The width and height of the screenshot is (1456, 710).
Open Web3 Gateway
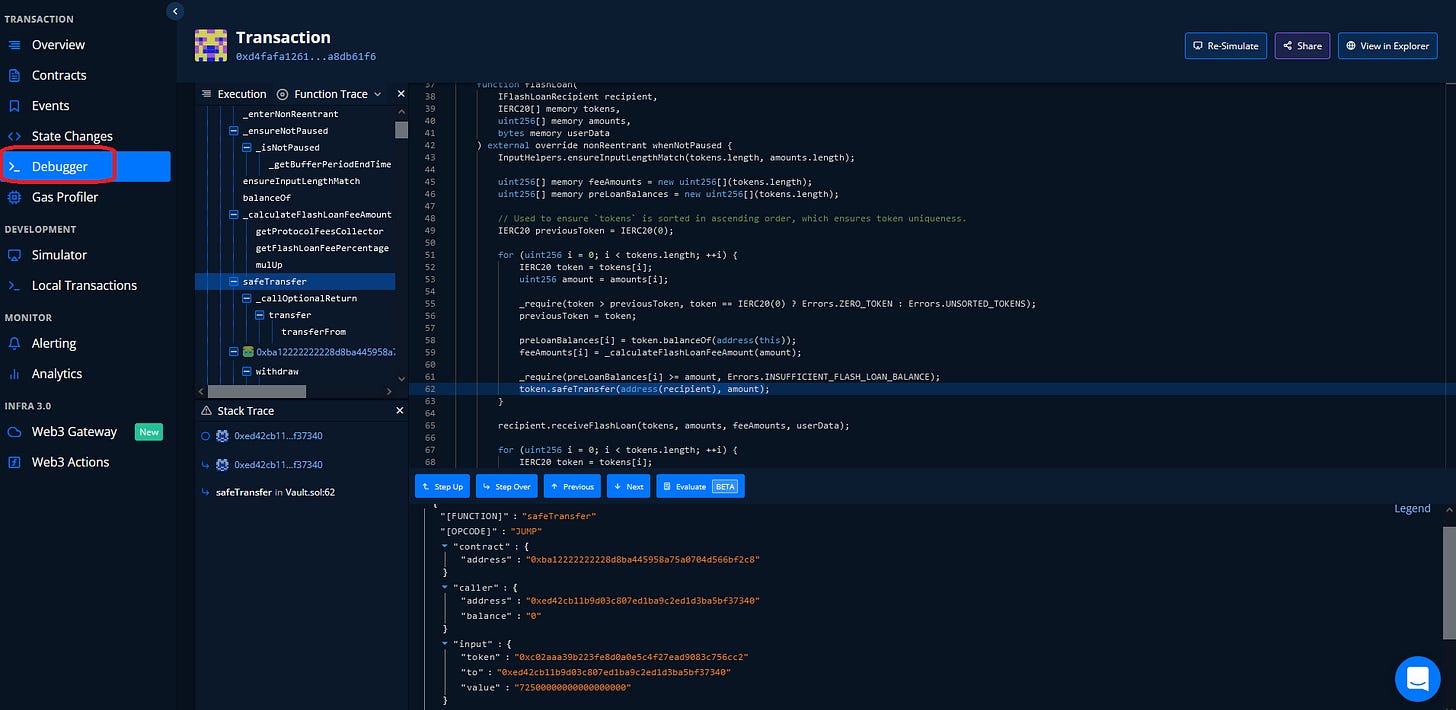pos(74,432)
